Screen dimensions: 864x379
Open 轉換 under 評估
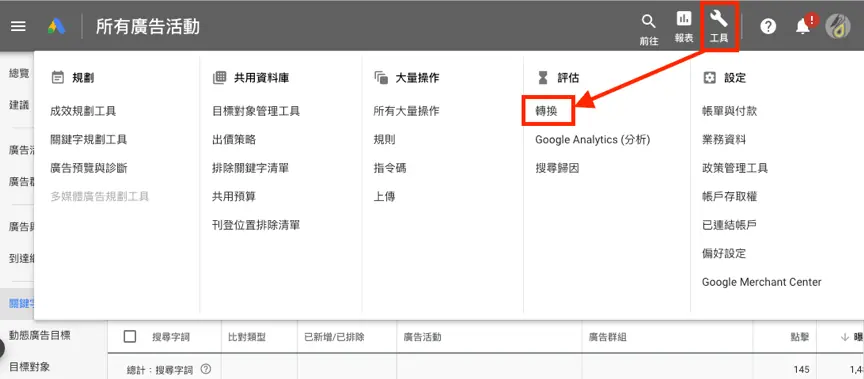point(547,111)
